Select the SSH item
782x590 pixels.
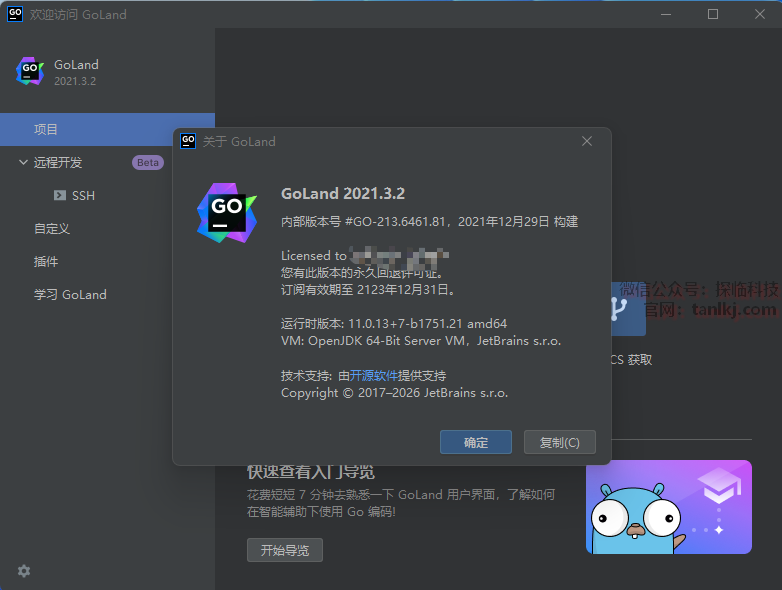pos(83,196)
